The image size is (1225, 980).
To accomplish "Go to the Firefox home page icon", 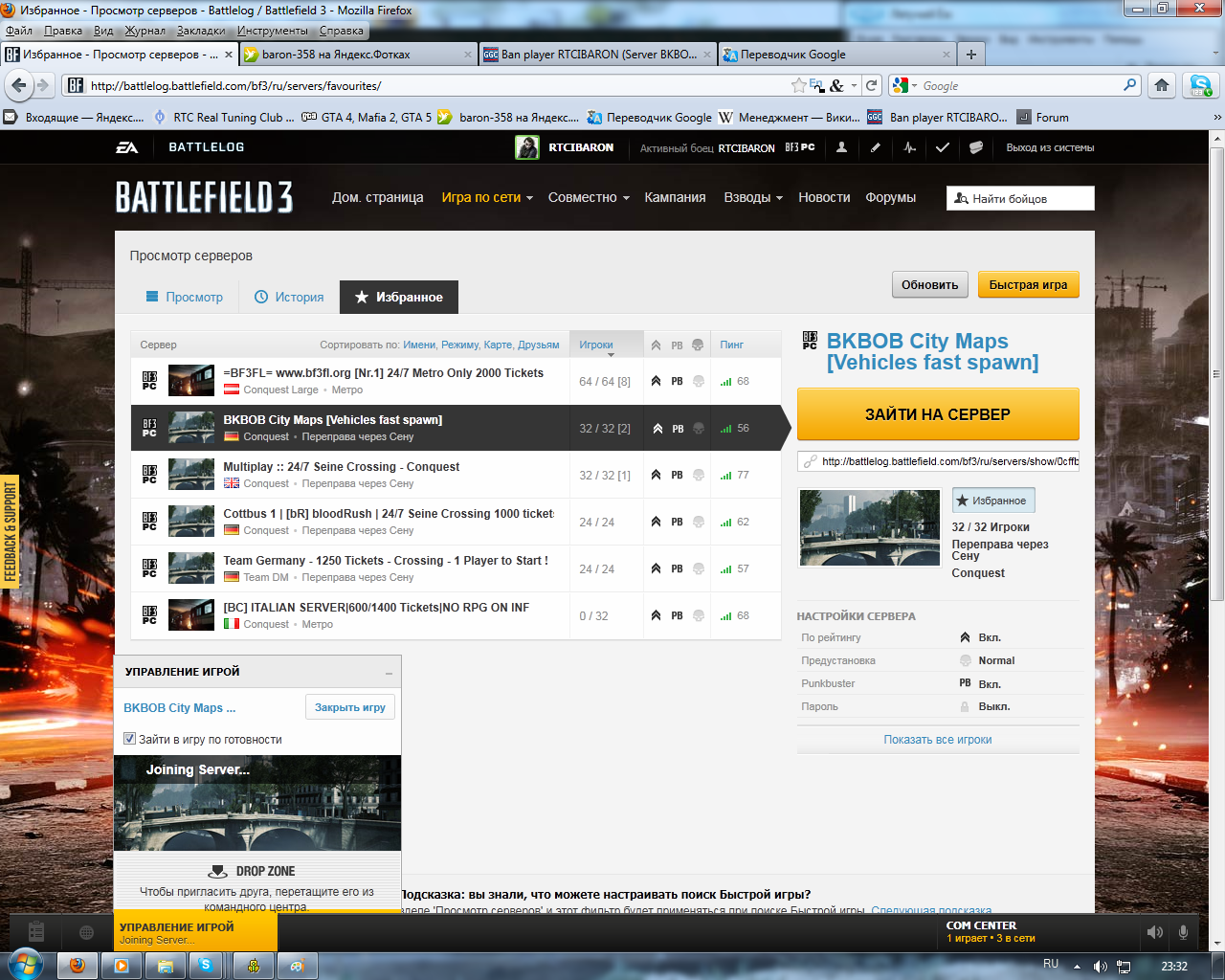I will pos(1162,85).
